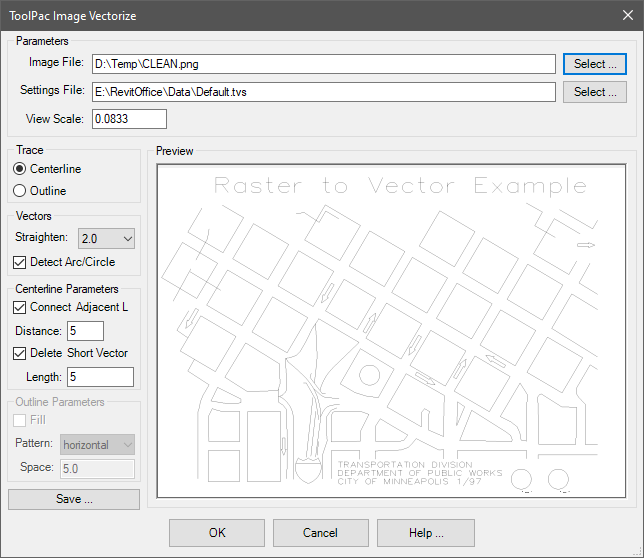Click Select button for Settings File

point(594,92)
